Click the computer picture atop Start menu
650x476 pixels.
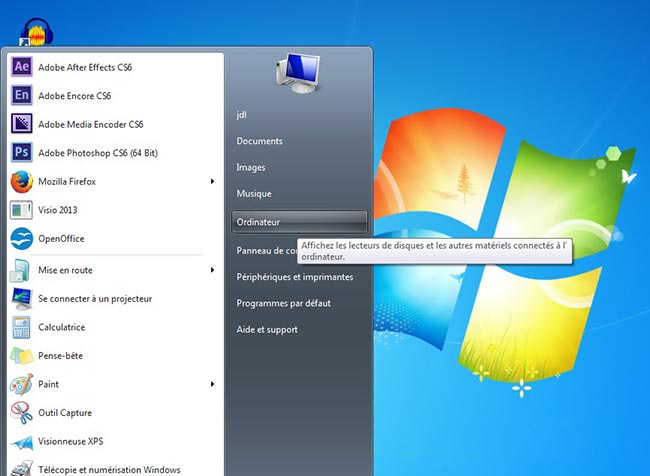pos(298,73)
